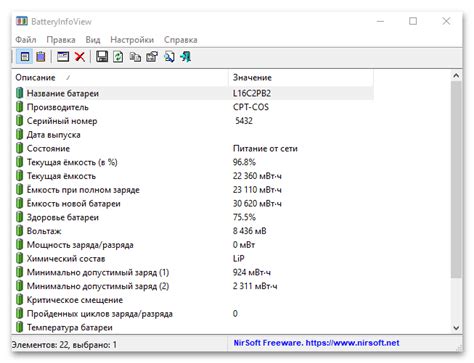Select the Текущая ёмкость (в %) row
Image resolution: width=474 pixels, height=363 pixels.
pos(193,162)
